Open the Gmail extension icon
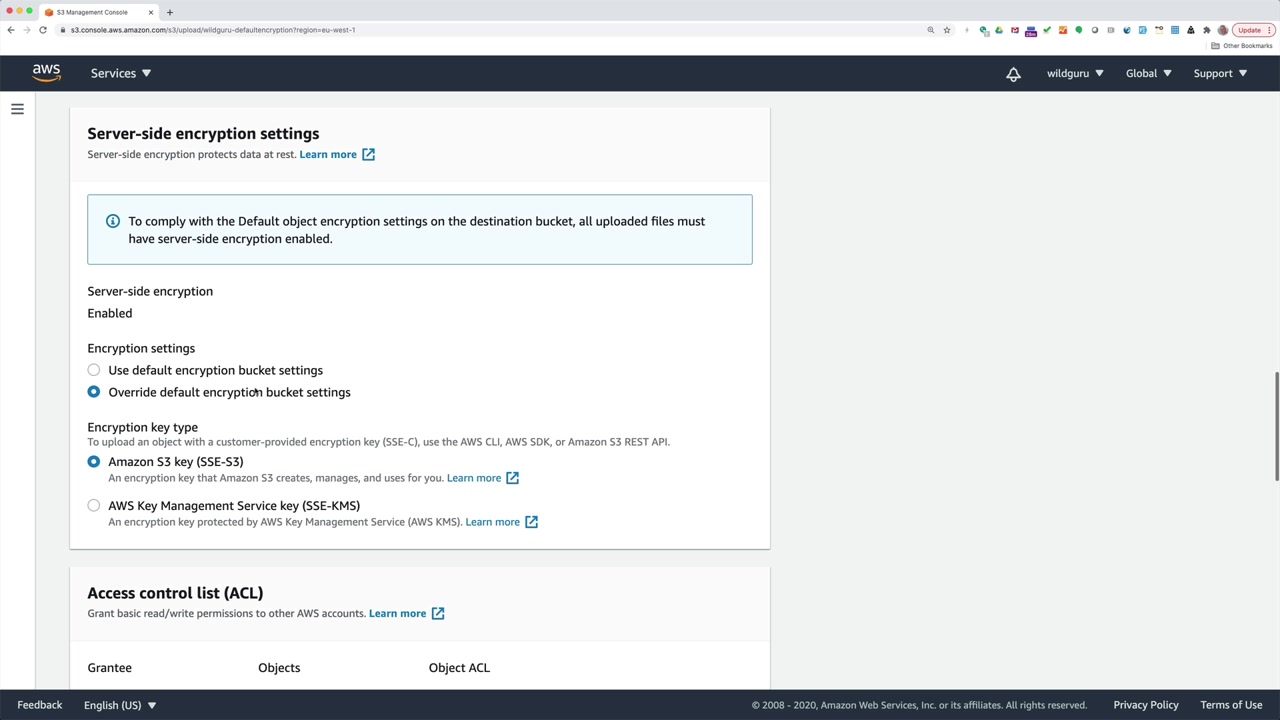 1015,30
